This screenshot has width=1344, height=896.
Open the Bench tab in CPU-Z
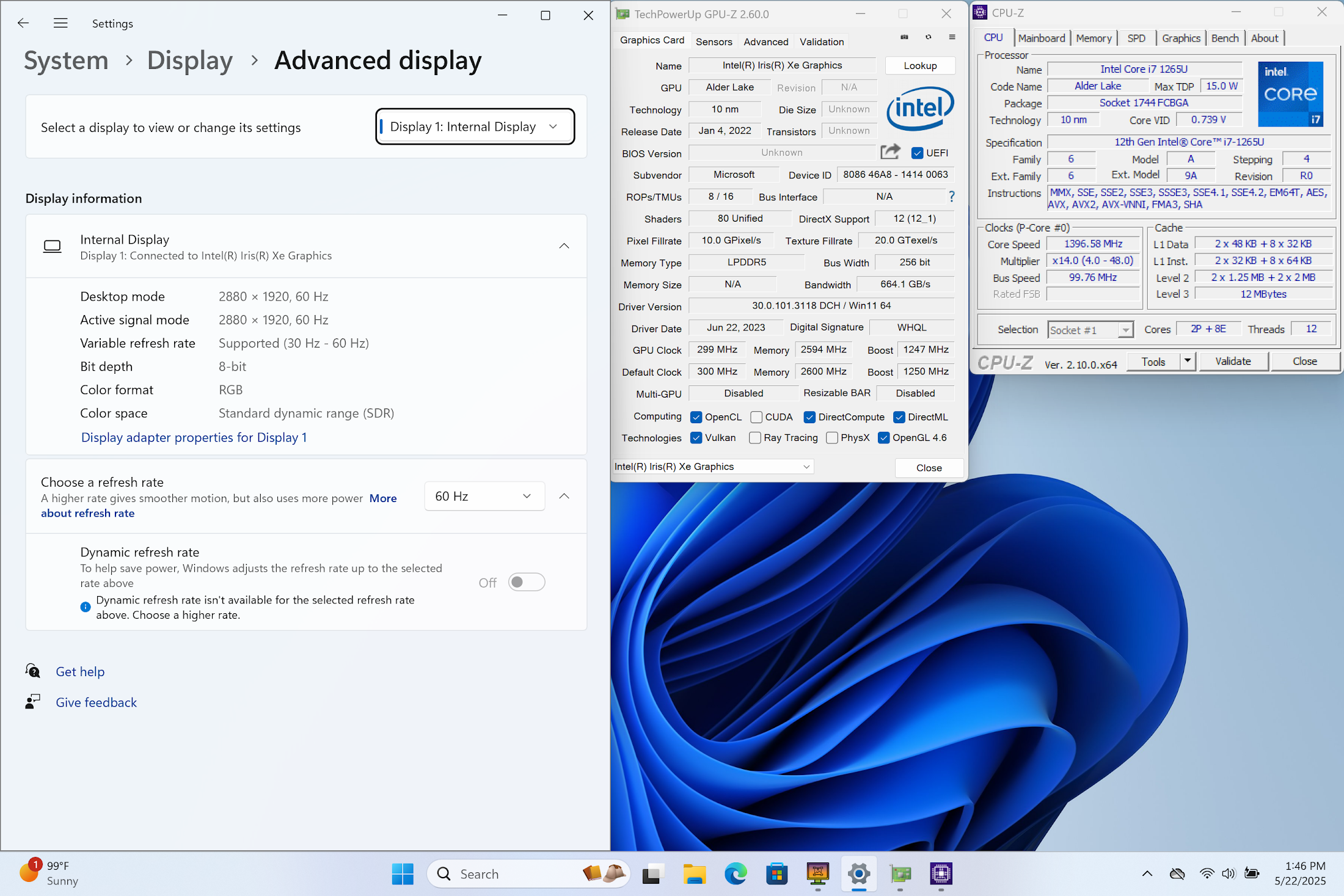point(1224,38)
